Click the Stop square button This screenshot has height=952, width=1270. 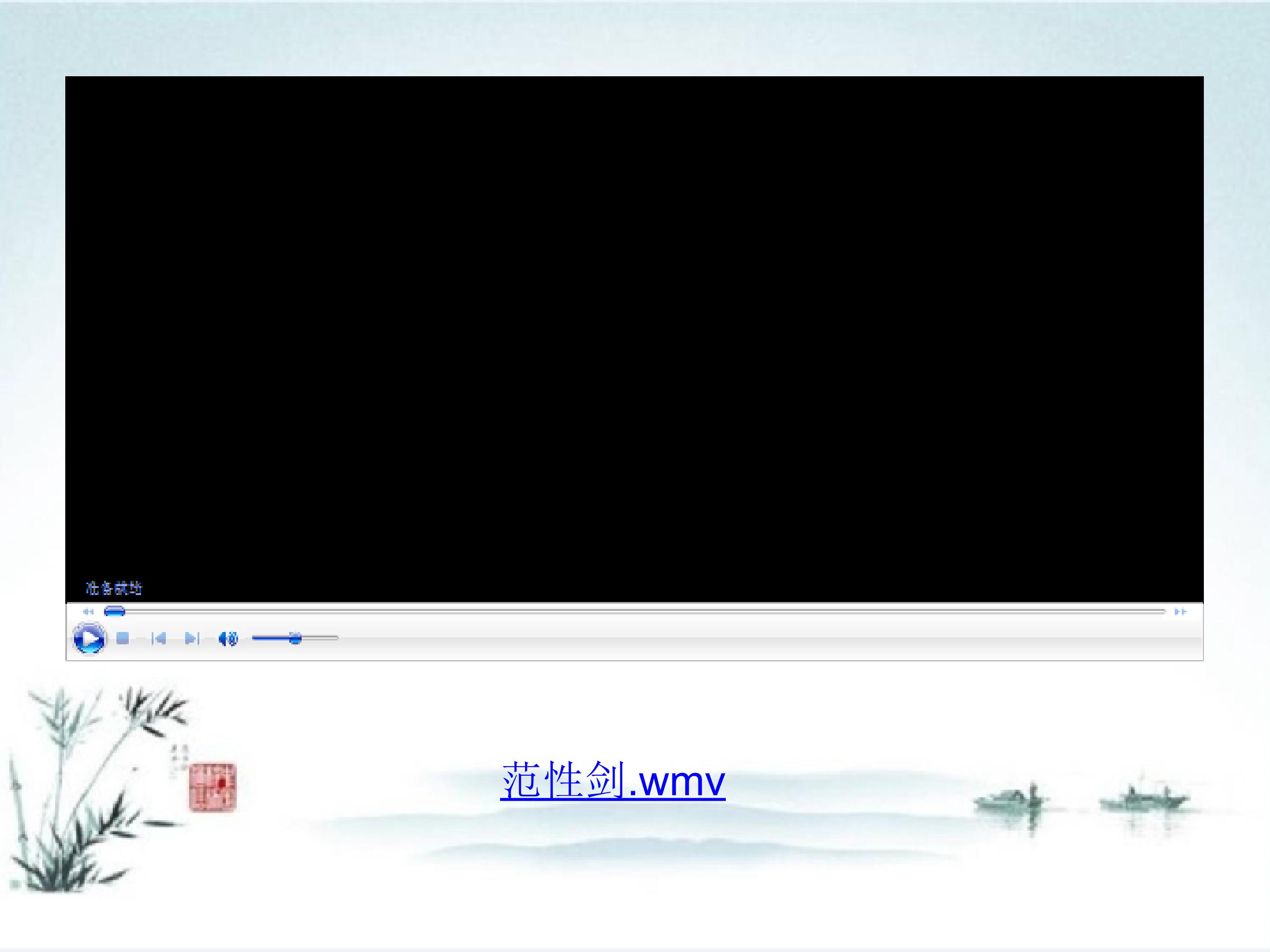[x=122, y=638]
